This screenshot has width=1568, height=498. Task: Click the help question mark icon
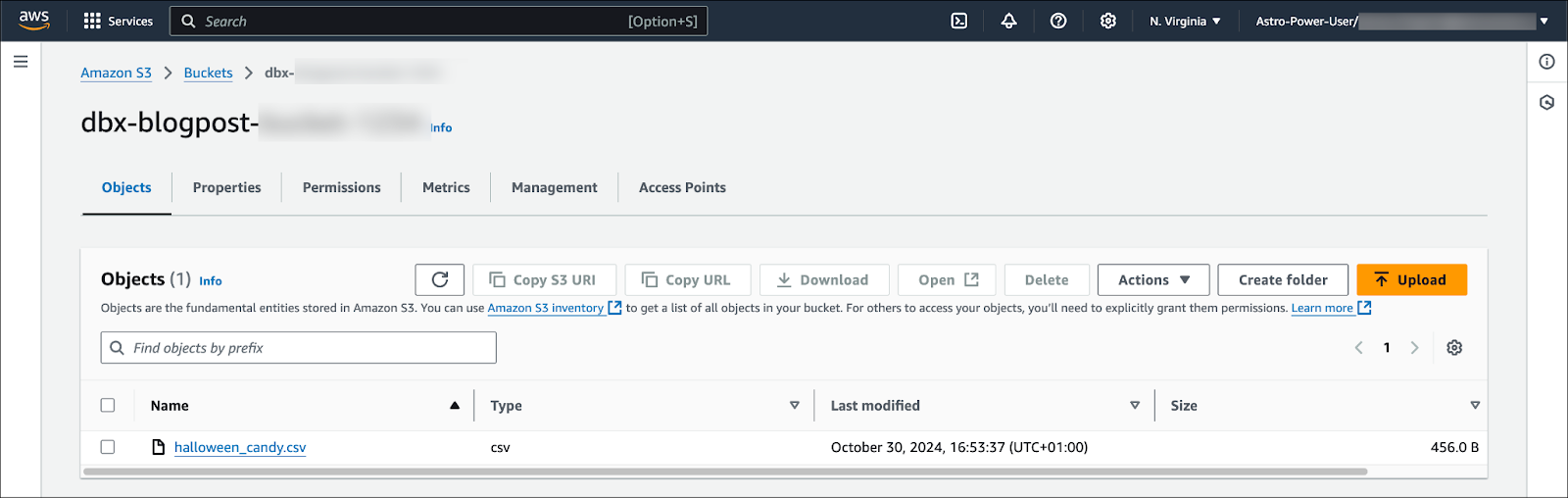tap(1058, 21)
